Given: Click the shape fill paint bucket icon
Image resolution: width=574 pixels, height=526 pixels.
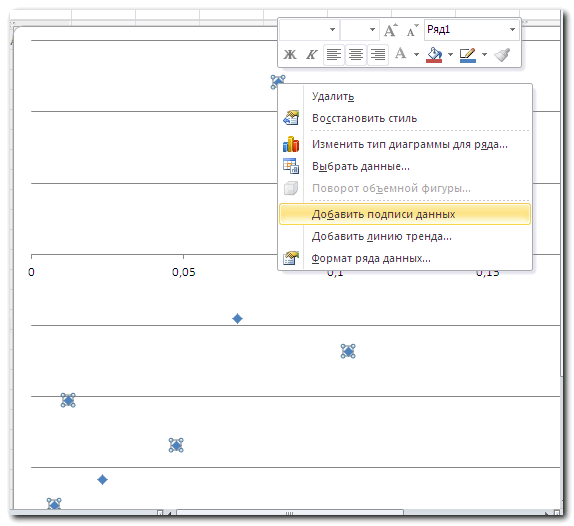Looking at the screenshot, I should click(434, 55).
